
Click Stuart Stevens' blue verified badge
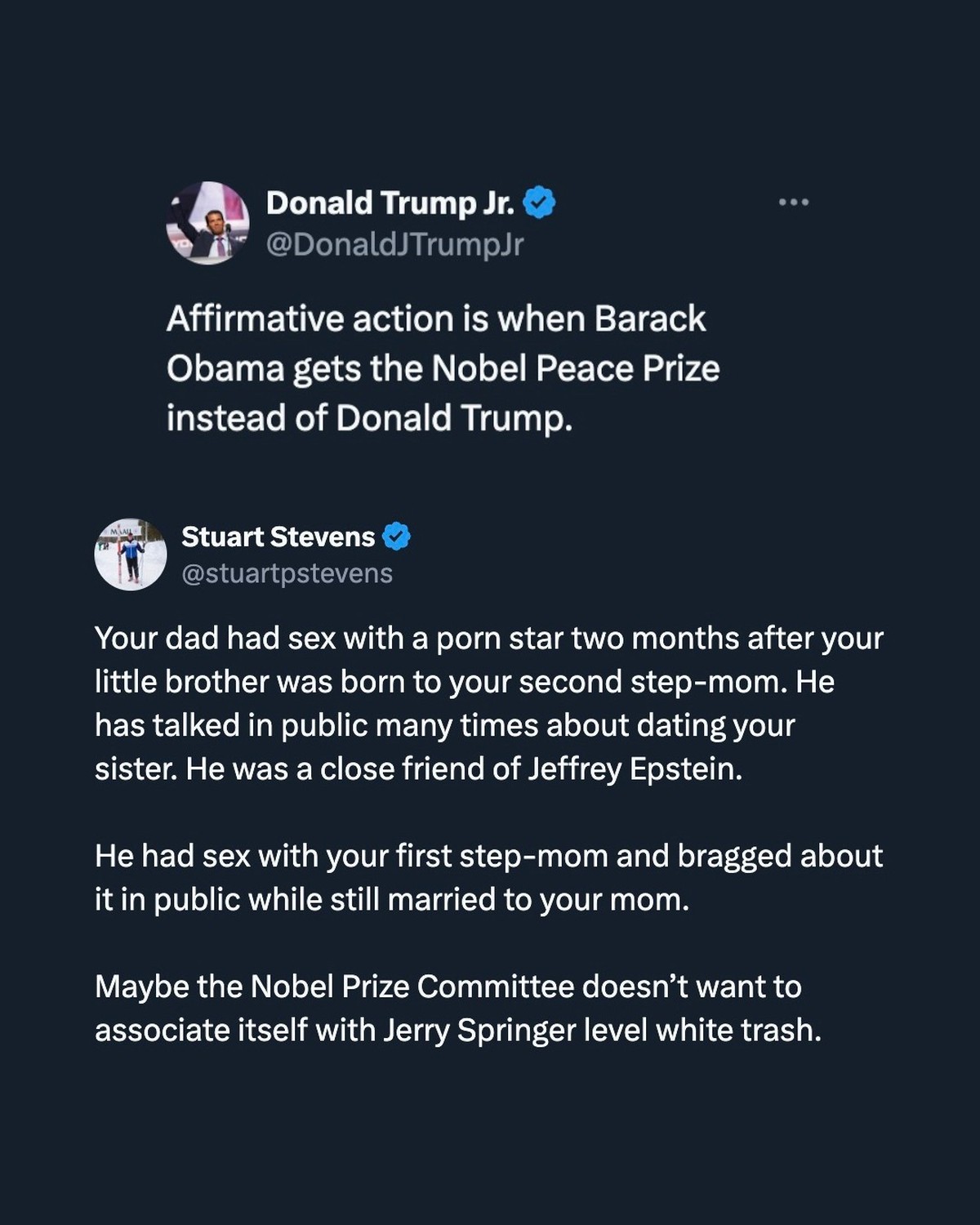coord(397,537)
